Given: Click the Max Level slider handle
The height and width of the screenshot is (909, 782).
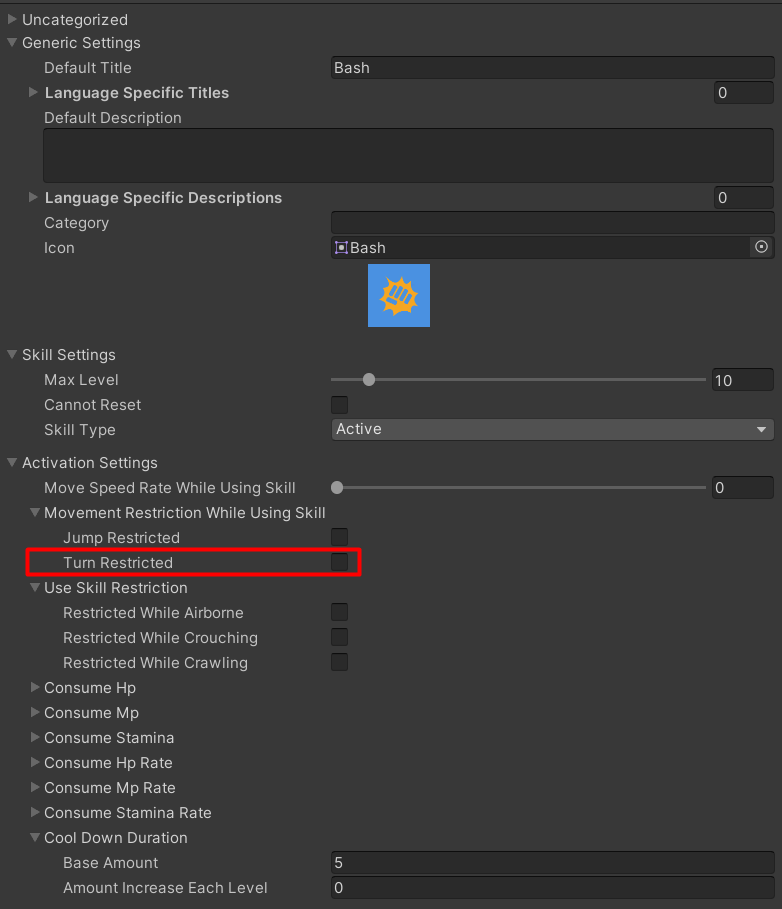Looking at the screenshot, I should 368,379.
